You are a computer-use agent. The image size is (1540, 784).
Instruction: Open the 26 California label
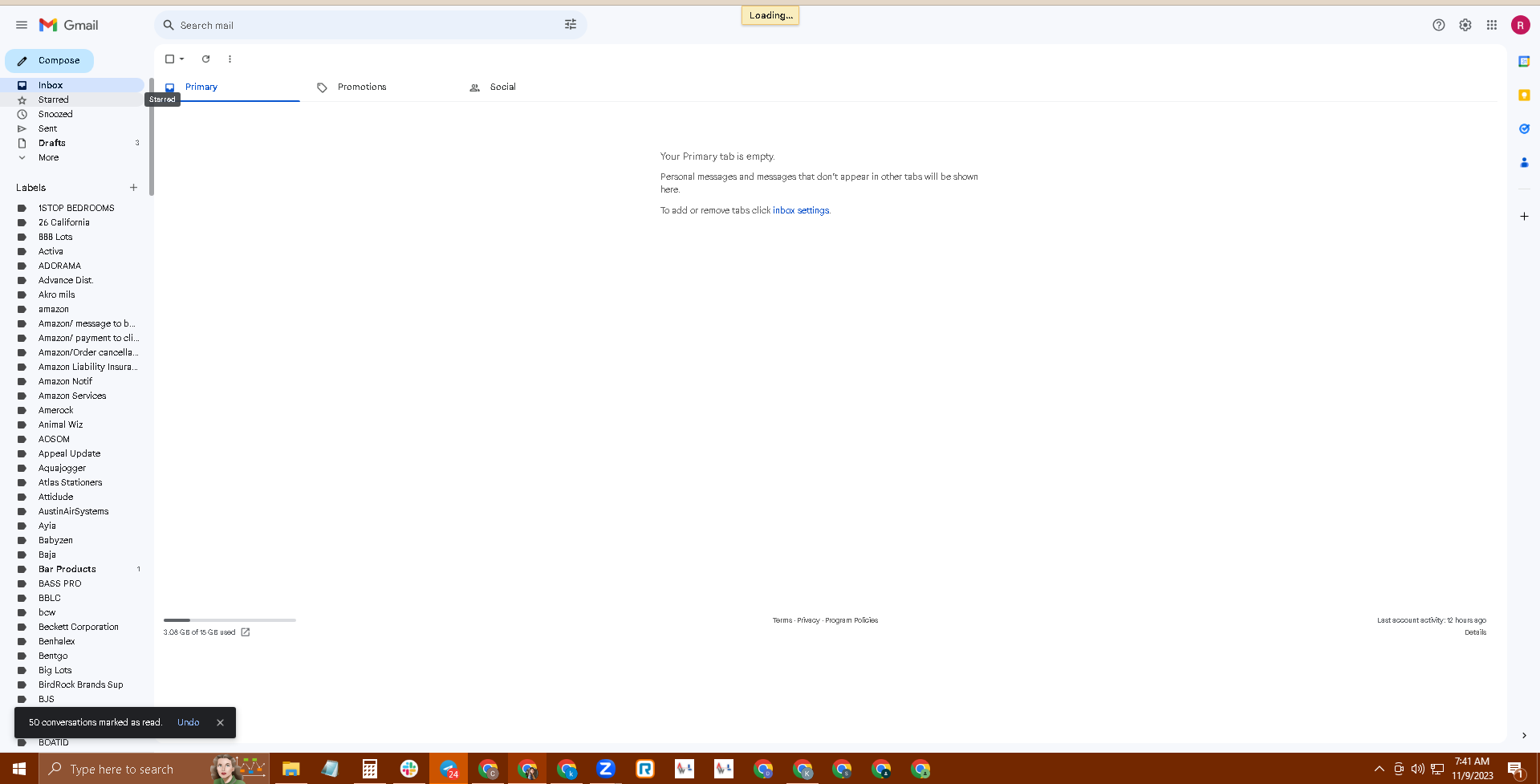click(x=64, y=222)
